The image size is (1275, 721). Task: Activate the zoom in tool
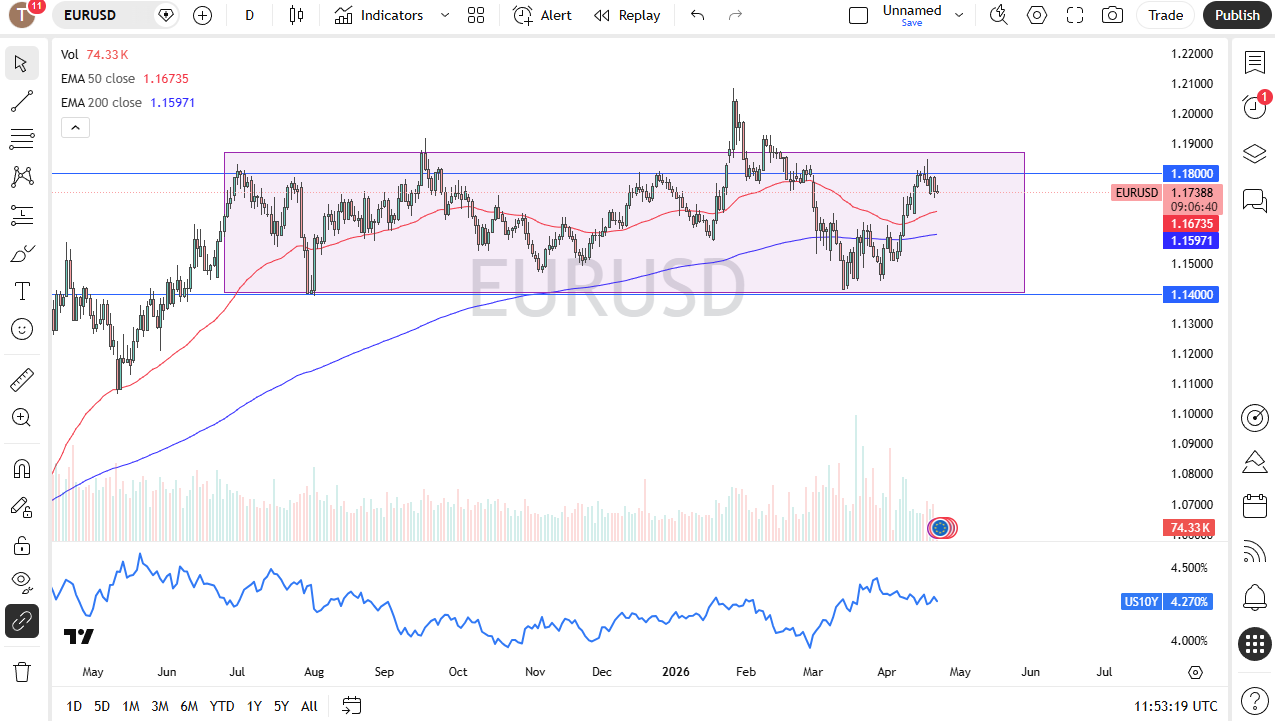point(22,417)
